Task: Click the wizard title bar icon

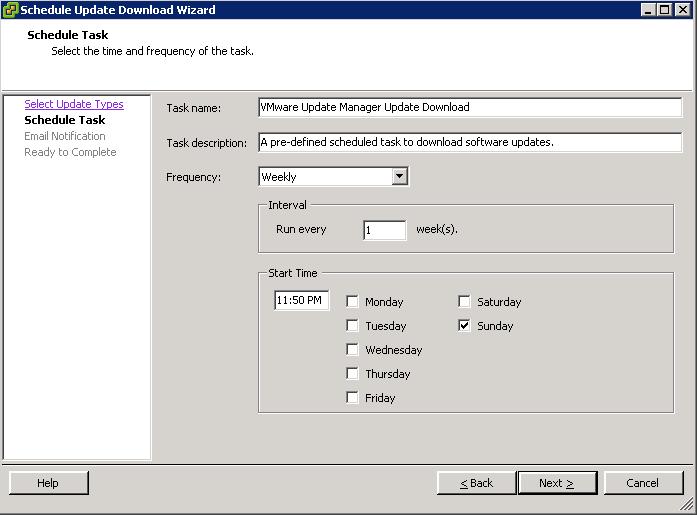Action: point(10,10)
